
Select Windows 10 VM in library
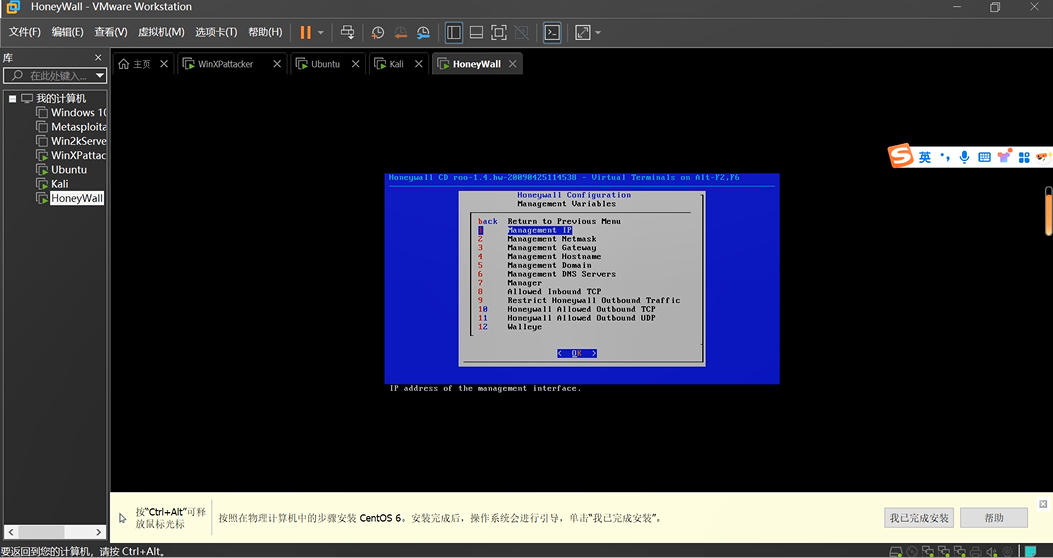[71, 113]
